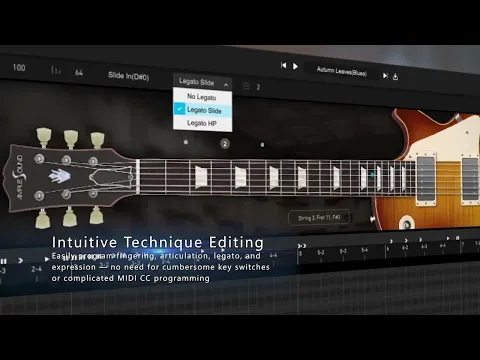Click the String 3, Fret 11 note label
The height and width of the screenshot is (360, 480).
tap(319, 218)
